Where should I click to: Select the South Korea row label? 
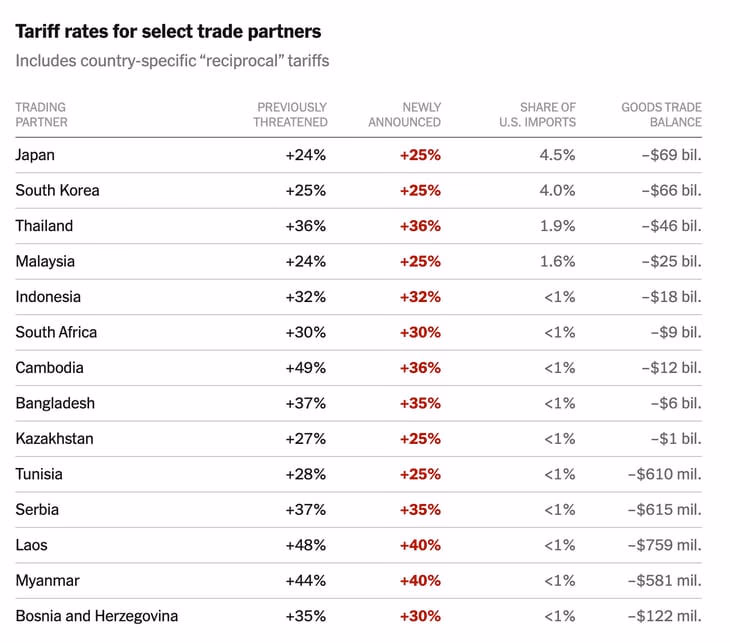click(x=57, y=190)
